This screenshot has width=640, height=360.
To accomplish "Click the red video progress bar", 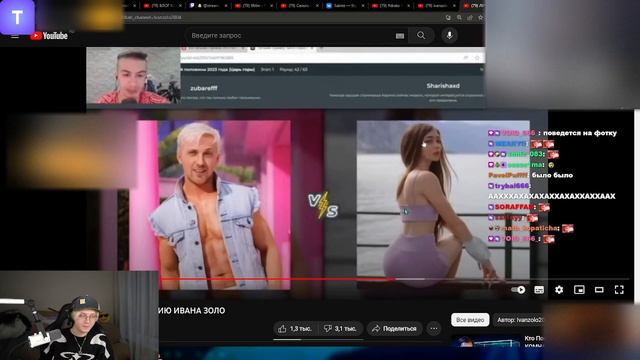I will 278,279.
